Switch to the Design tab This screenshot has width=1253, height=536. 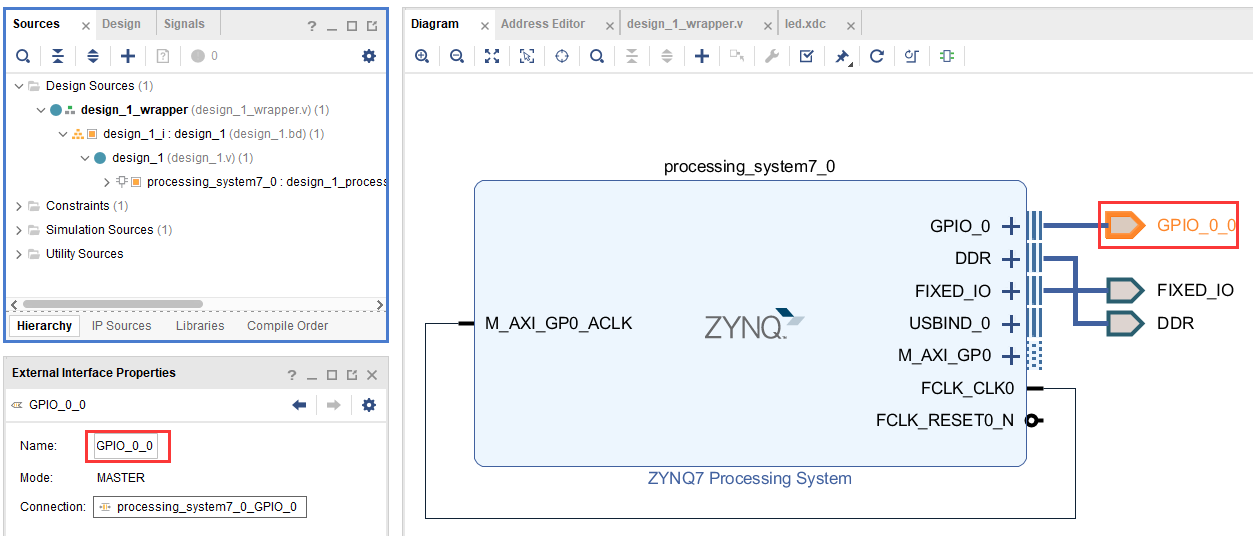[x=122, y=24]
